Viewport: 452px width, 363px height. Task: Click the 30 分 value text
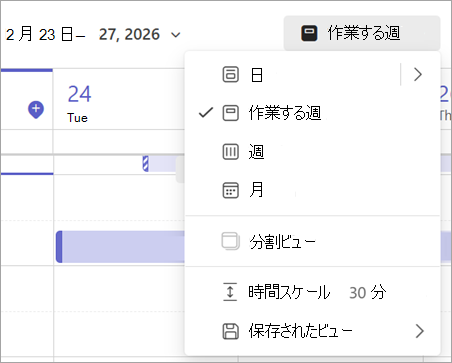coord(368,292)
